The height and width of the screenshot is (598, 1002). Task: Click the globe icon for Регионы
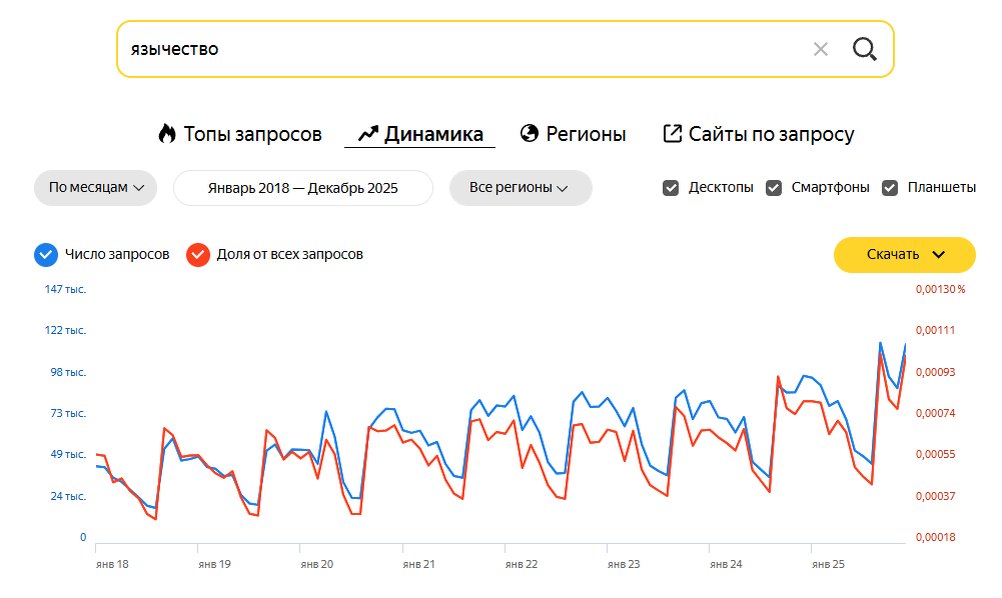[x=530, y=134]
